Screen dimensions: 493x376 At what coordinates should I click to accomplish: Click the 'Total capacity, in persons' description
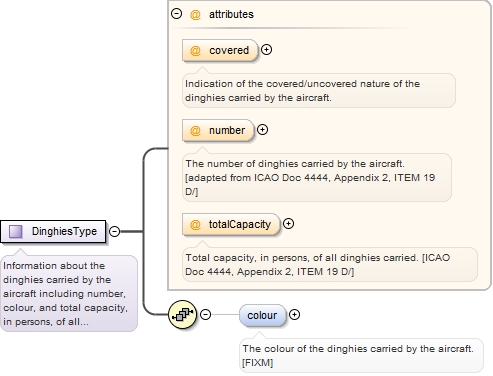pos(330,264)
